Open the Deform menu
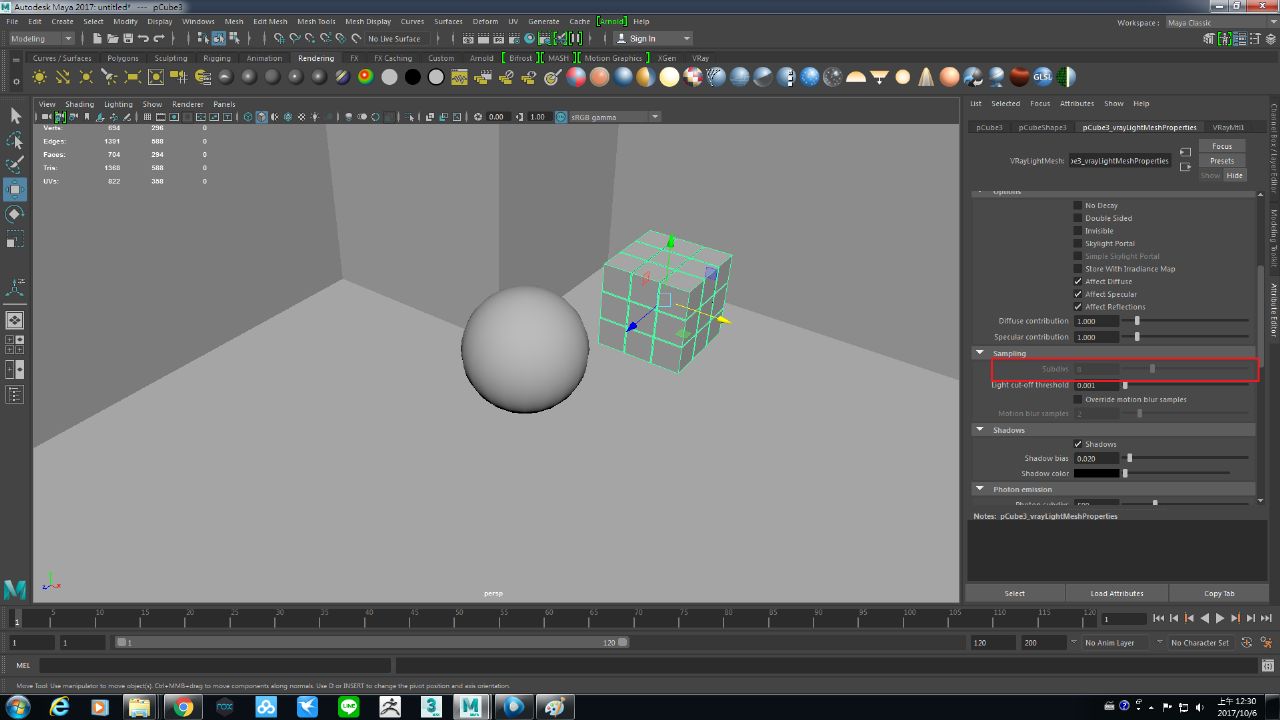This screenshot has height=720, width=1280. point(485,21)
